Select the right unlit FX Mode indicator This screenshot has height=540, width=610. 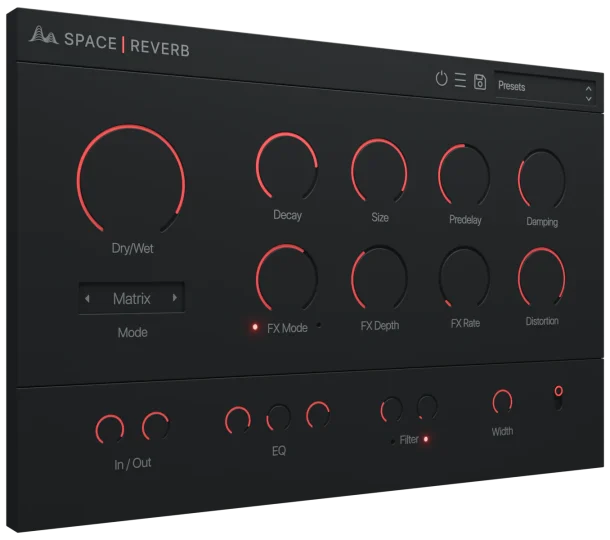(319, 324)
